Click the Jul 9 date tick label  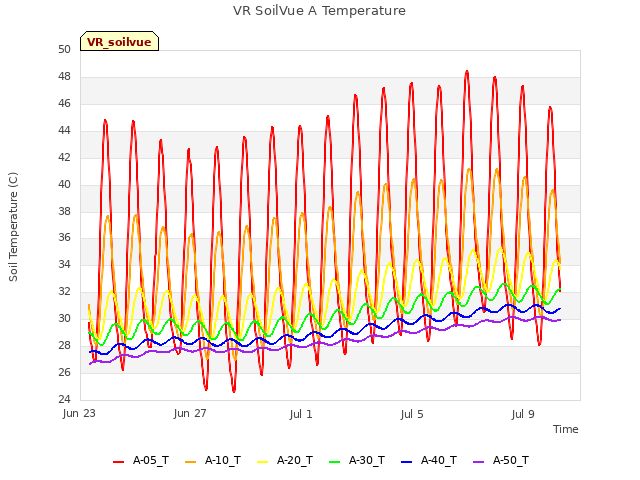coord(523,414)
